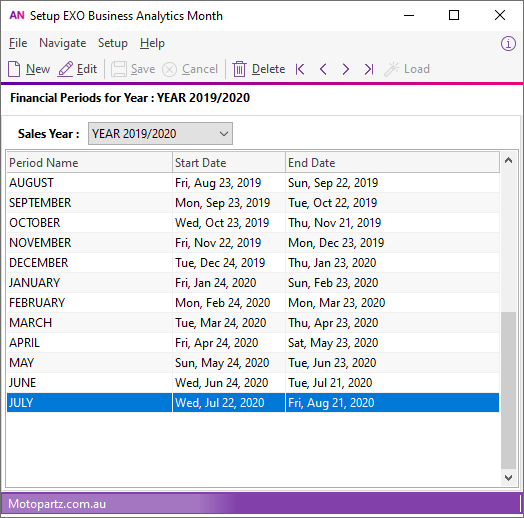Open the Setup menu

pos(113,43)
